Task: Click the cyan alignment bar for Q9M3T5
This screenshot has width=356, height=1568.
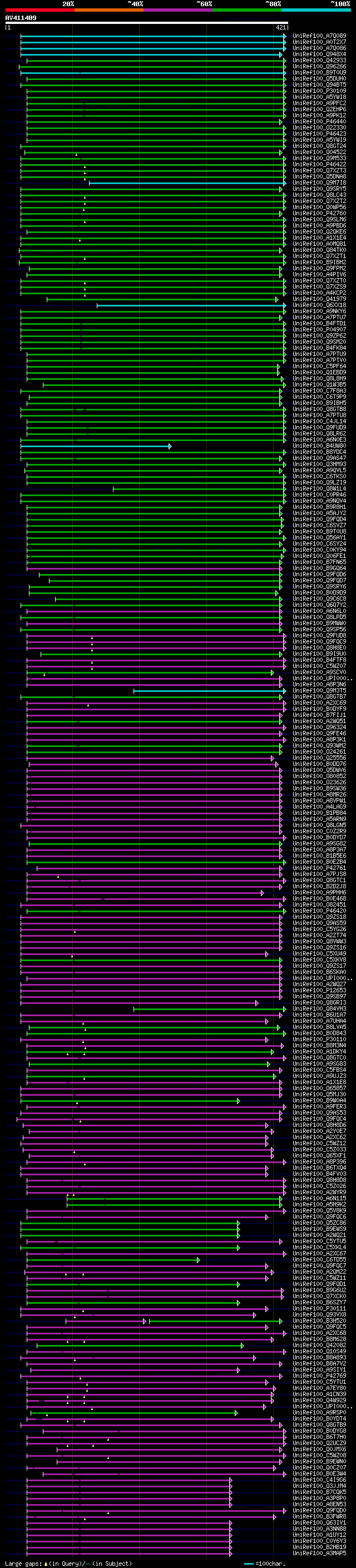Action: point(210,691)
